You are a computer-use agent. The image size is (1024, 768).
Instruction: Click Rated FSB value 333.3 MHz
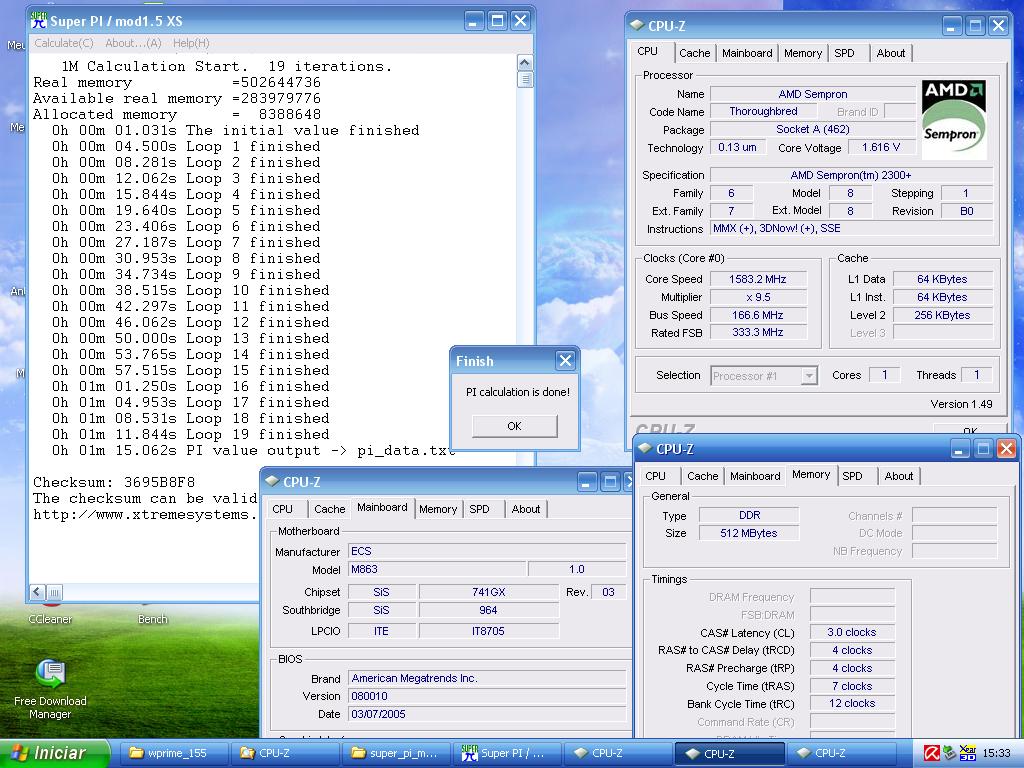click(x=758, y=332)
